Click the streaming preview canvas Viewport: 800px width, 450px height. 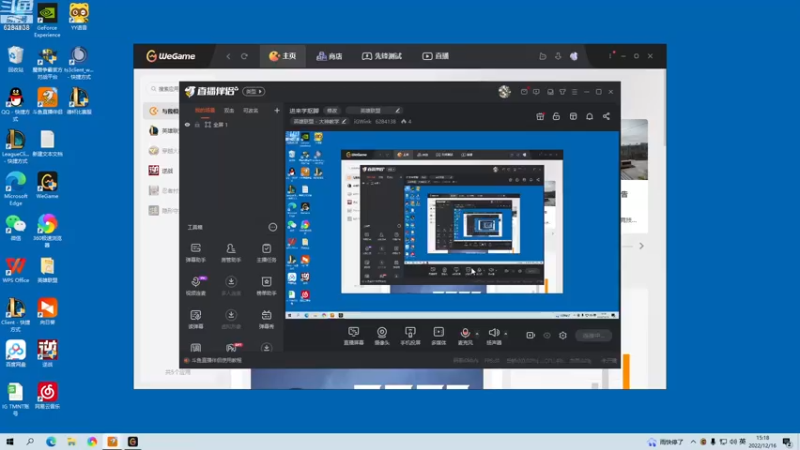pos(452,225)
